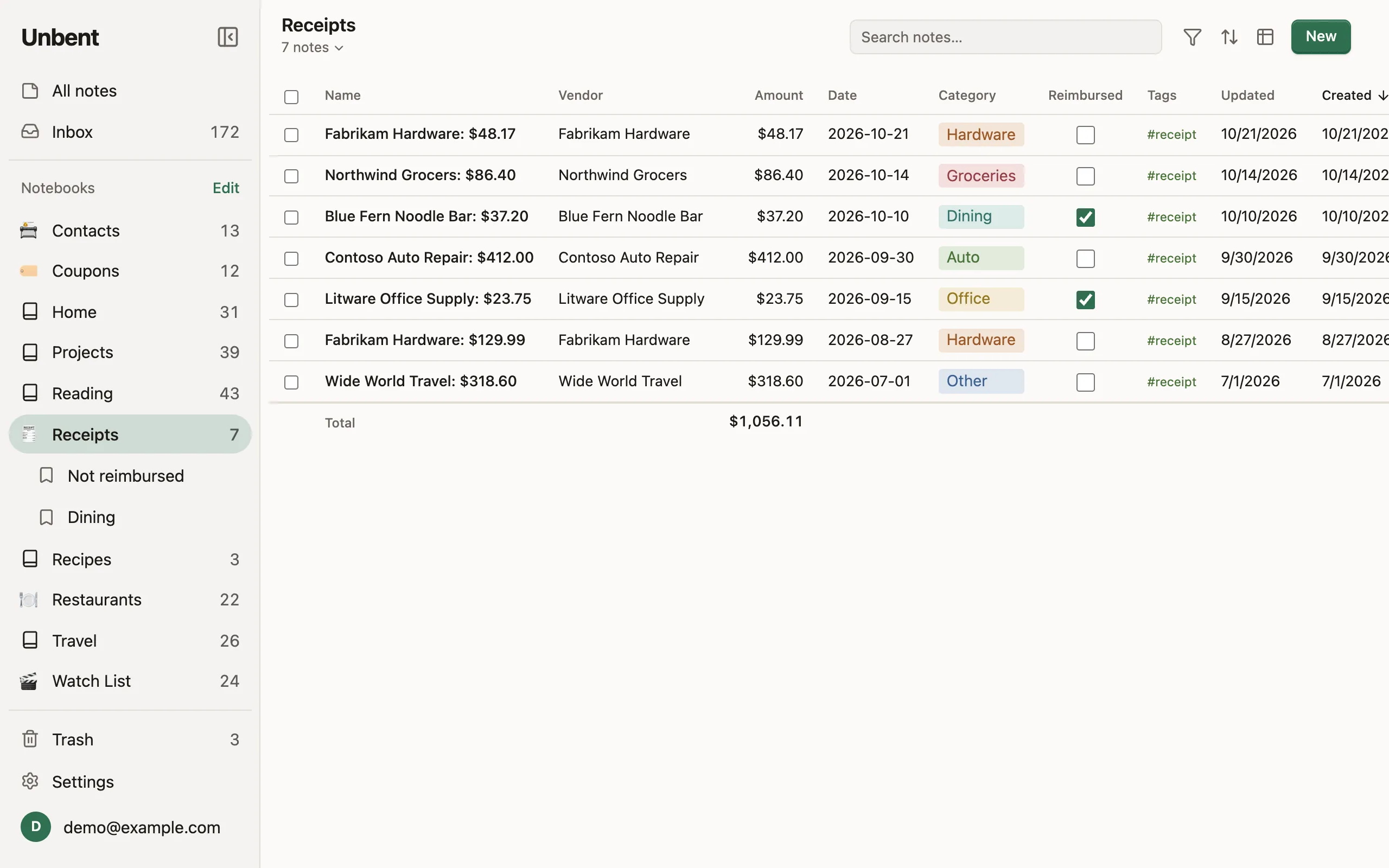Image resolution: width=1389 pixels, height=868 pixels.
Task: Click the Receipts notebook icon
Action: [x=29, y=434]
